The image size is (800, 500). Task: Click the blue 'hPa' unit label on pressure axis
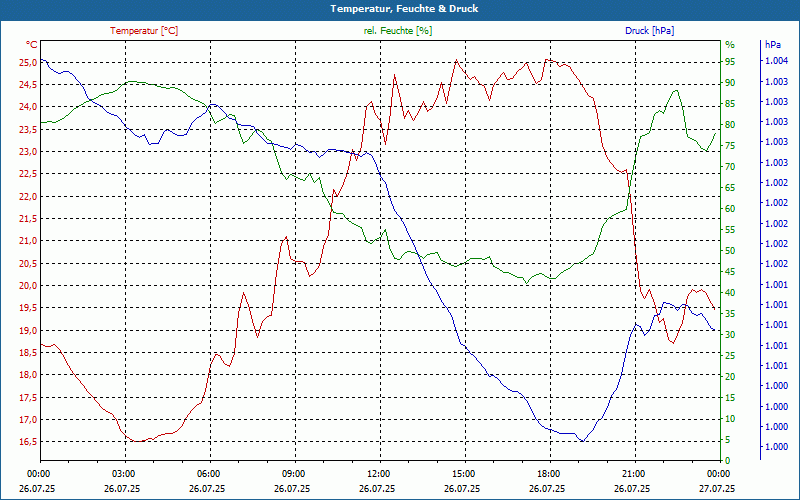(x=773, y=45)
